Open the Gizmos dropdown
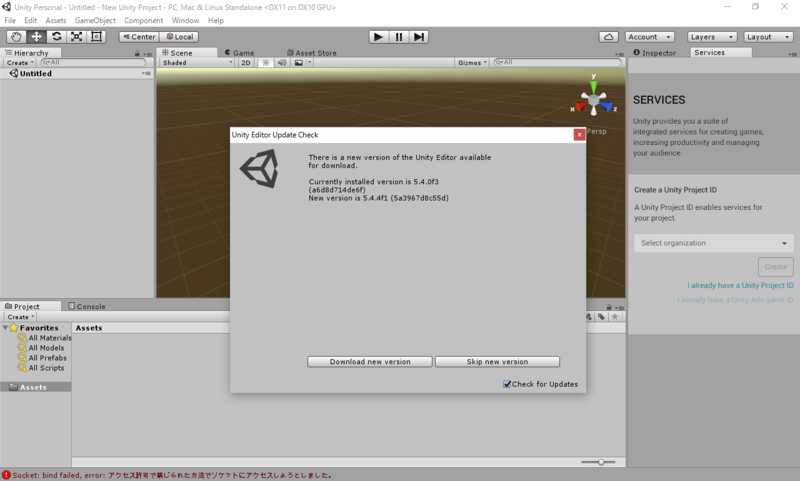Image resolution: width=800 pixels, height=481 pixels. point(471,62)
